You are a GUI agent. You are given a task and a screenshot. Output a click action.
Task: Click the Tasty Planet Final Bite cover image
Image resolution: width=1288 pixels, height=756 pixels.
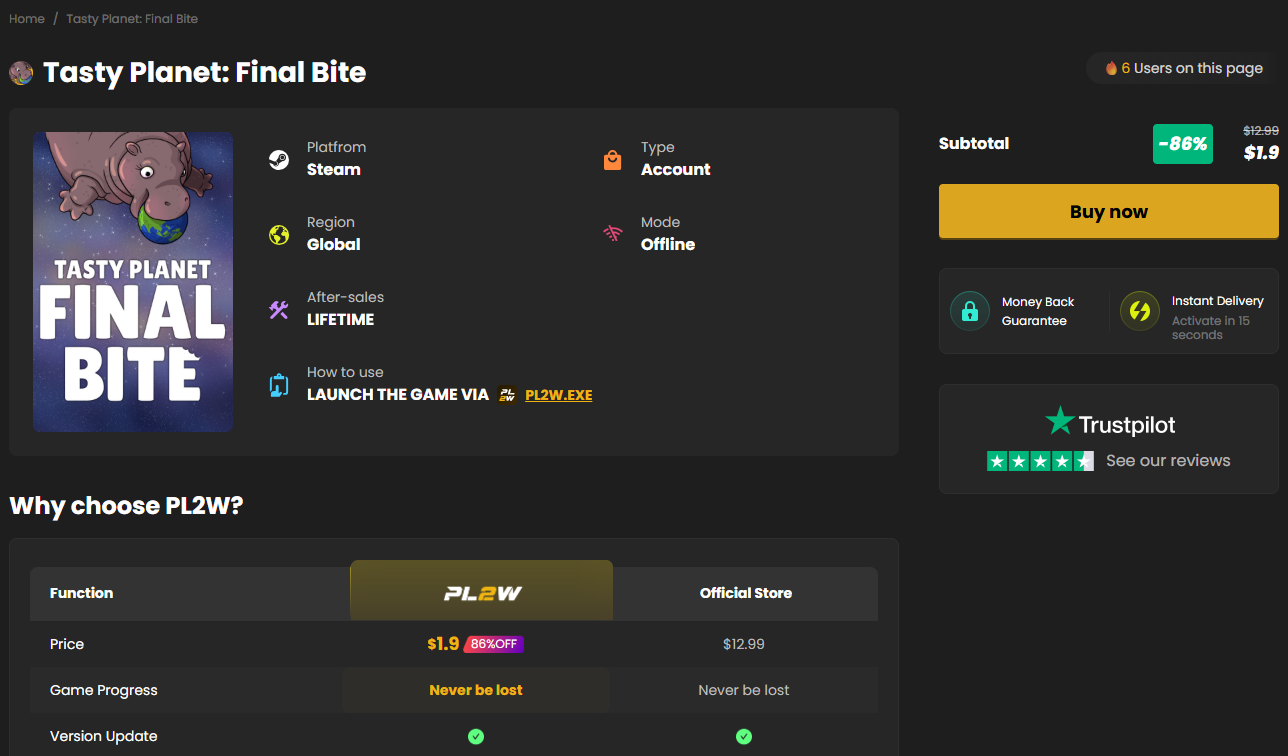133,282
